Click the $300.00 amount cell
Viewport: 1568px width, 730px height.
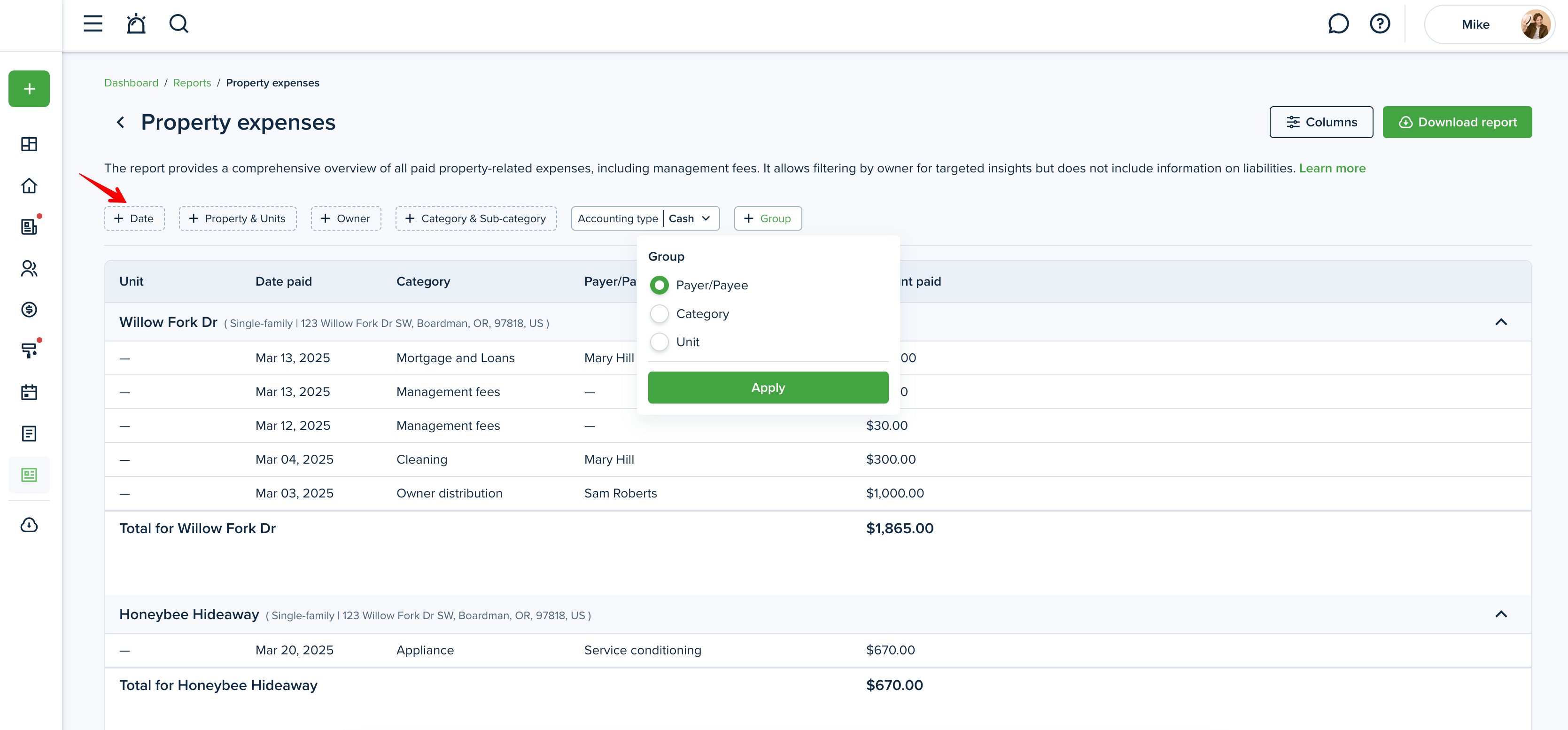(x=891, y=460)
